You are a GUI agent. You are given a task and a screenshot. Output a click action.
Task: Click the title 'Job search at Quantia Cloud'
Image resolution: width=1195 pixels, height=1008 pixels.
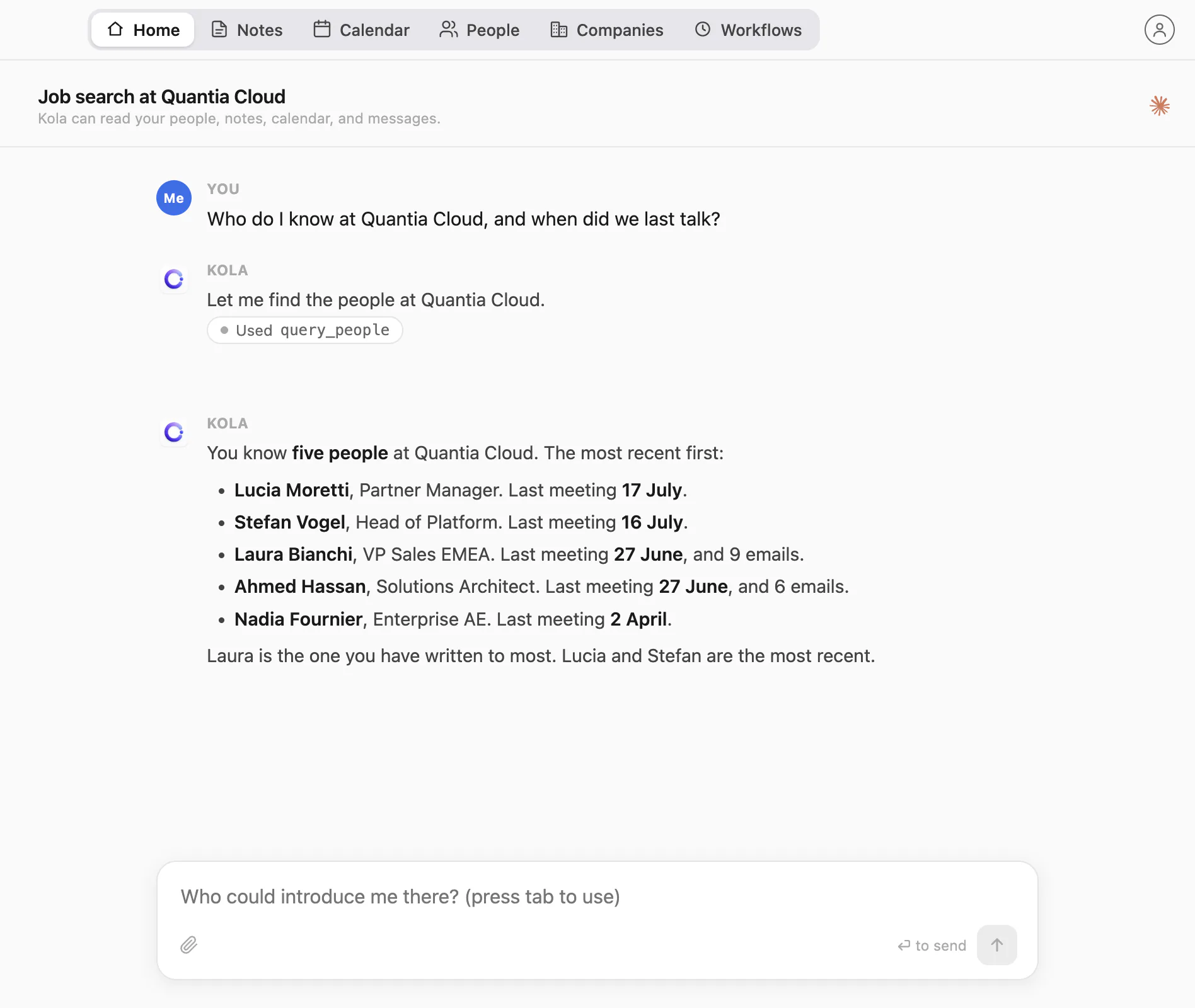pos(162,96)
